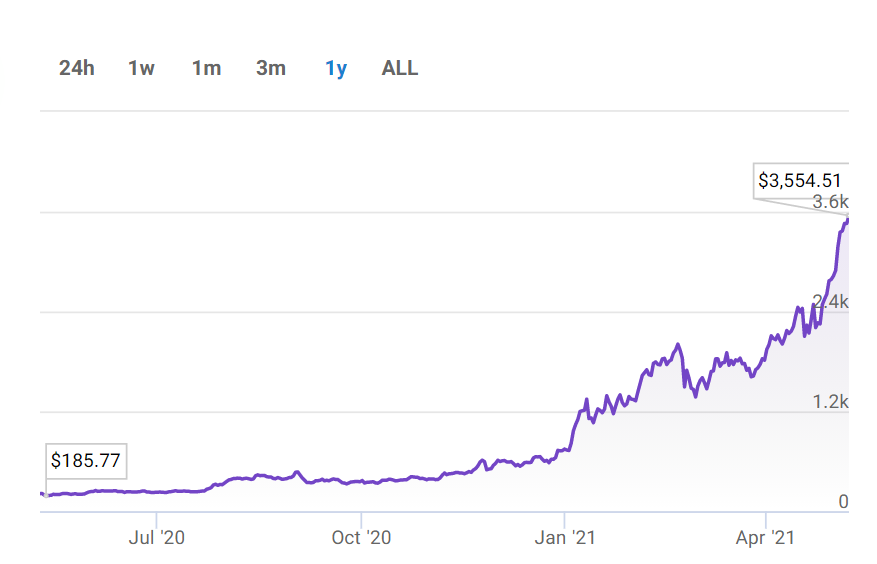Click the $185.77 starting price label
Image resolution: width=877 pixels, height=564 pixels.
click(86, 460)
